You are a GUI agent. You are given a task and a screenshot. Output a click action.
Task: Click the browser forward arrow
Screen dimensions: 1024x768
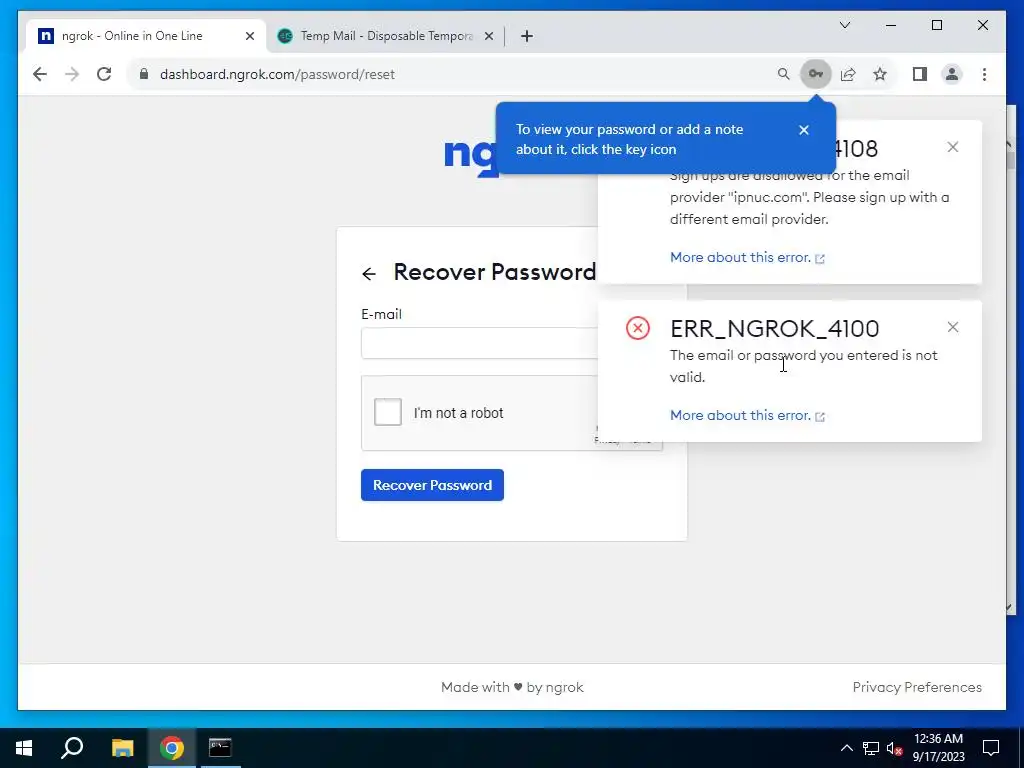point(72,74)
